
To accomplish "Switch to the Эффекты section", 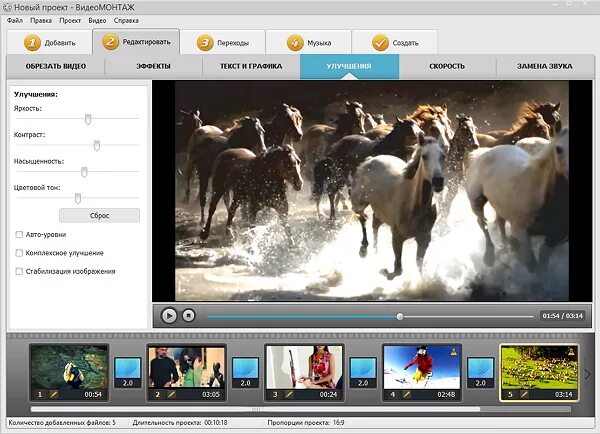I will [x=153, y=66].
